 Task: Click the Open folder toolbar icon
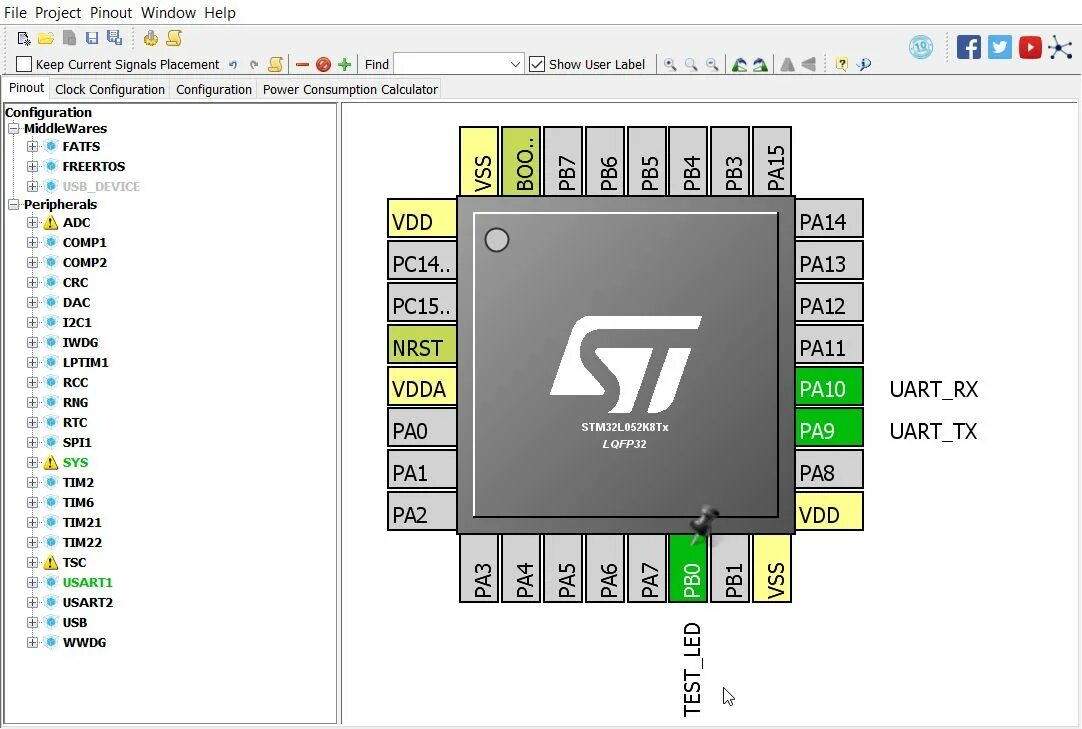46,39
